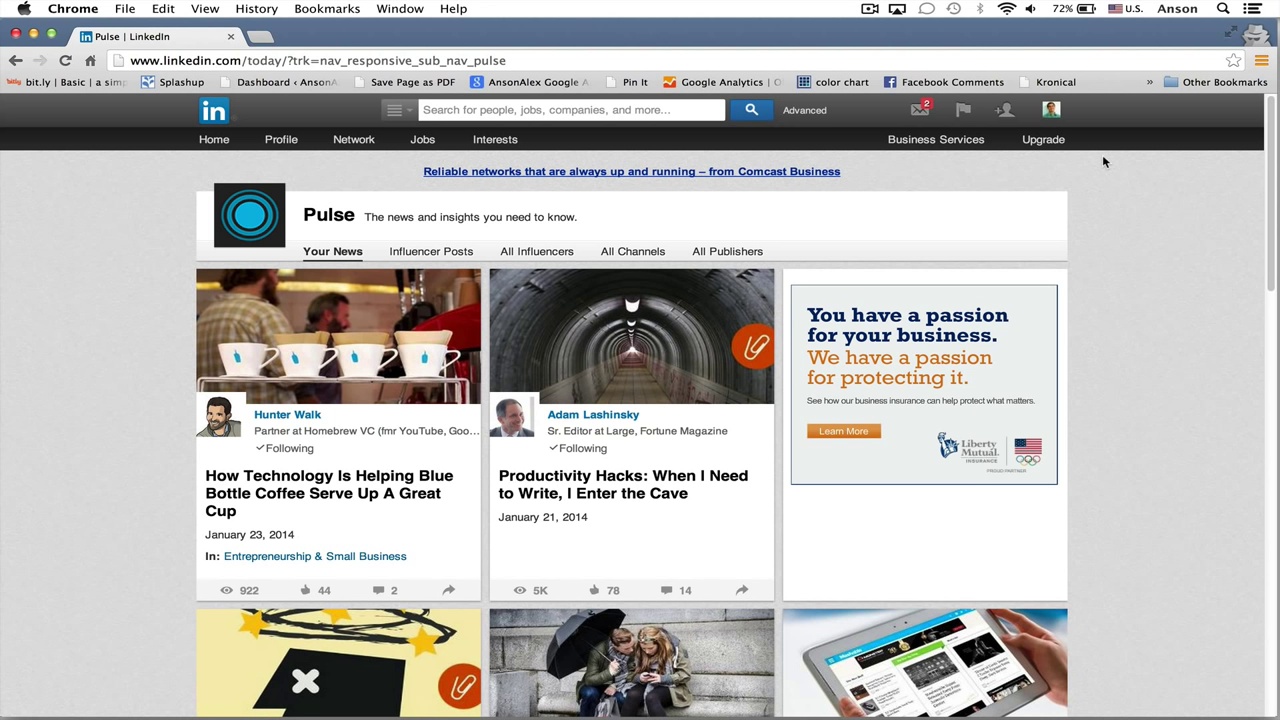Open the Notification Center list icon
This screenshot has height=720, width=1280.
tap(1252, 9)
